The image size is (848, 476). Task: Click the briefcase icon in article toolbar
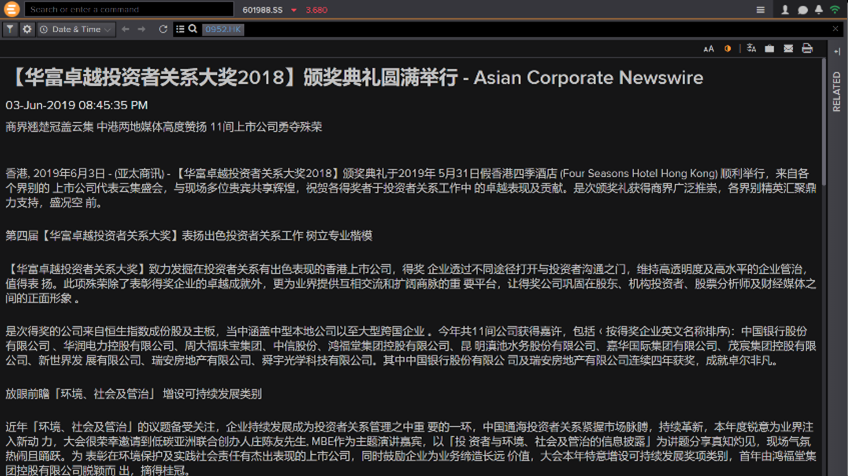coord(769,49)
